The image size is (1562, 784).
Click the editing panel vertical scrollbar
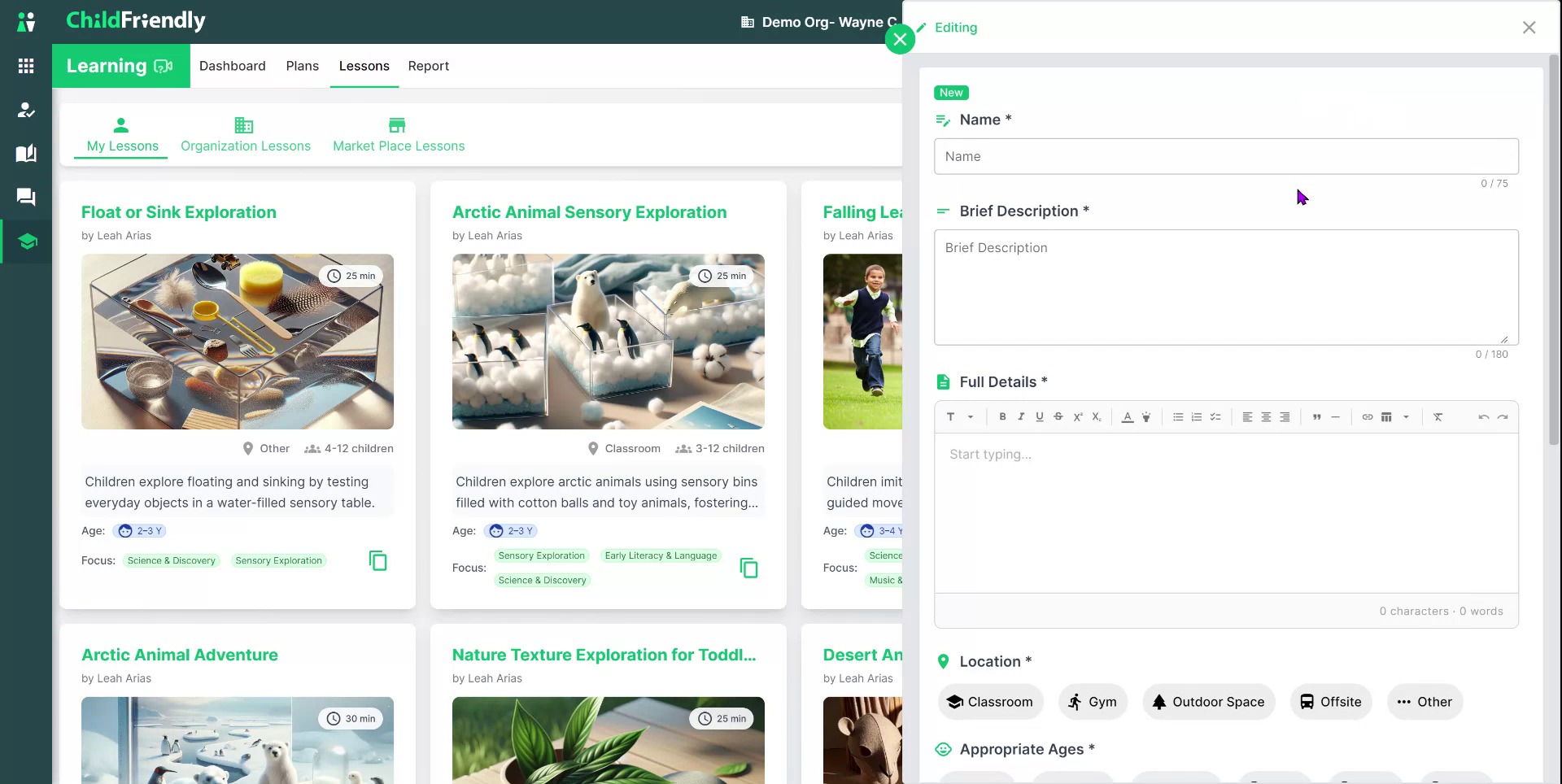[1554, 250]
